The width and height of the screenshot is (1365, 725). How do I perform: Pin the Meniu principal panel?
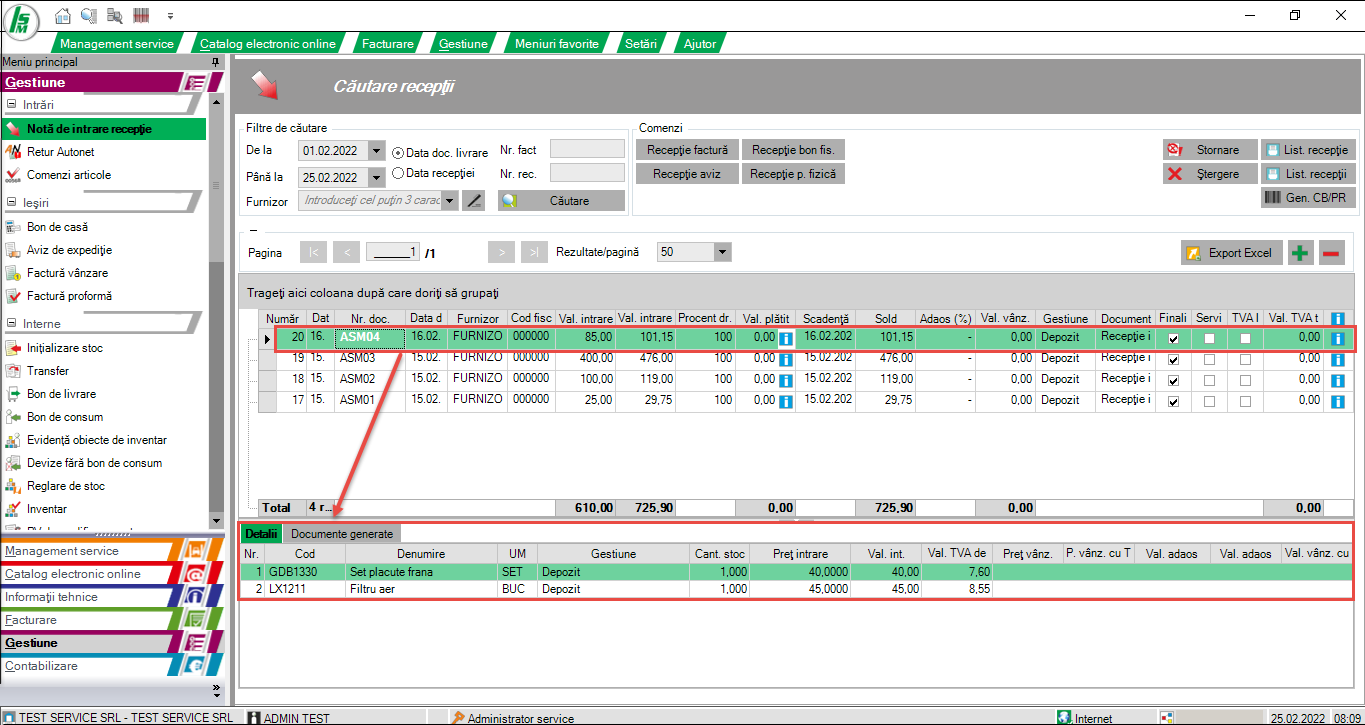point(215,62)
